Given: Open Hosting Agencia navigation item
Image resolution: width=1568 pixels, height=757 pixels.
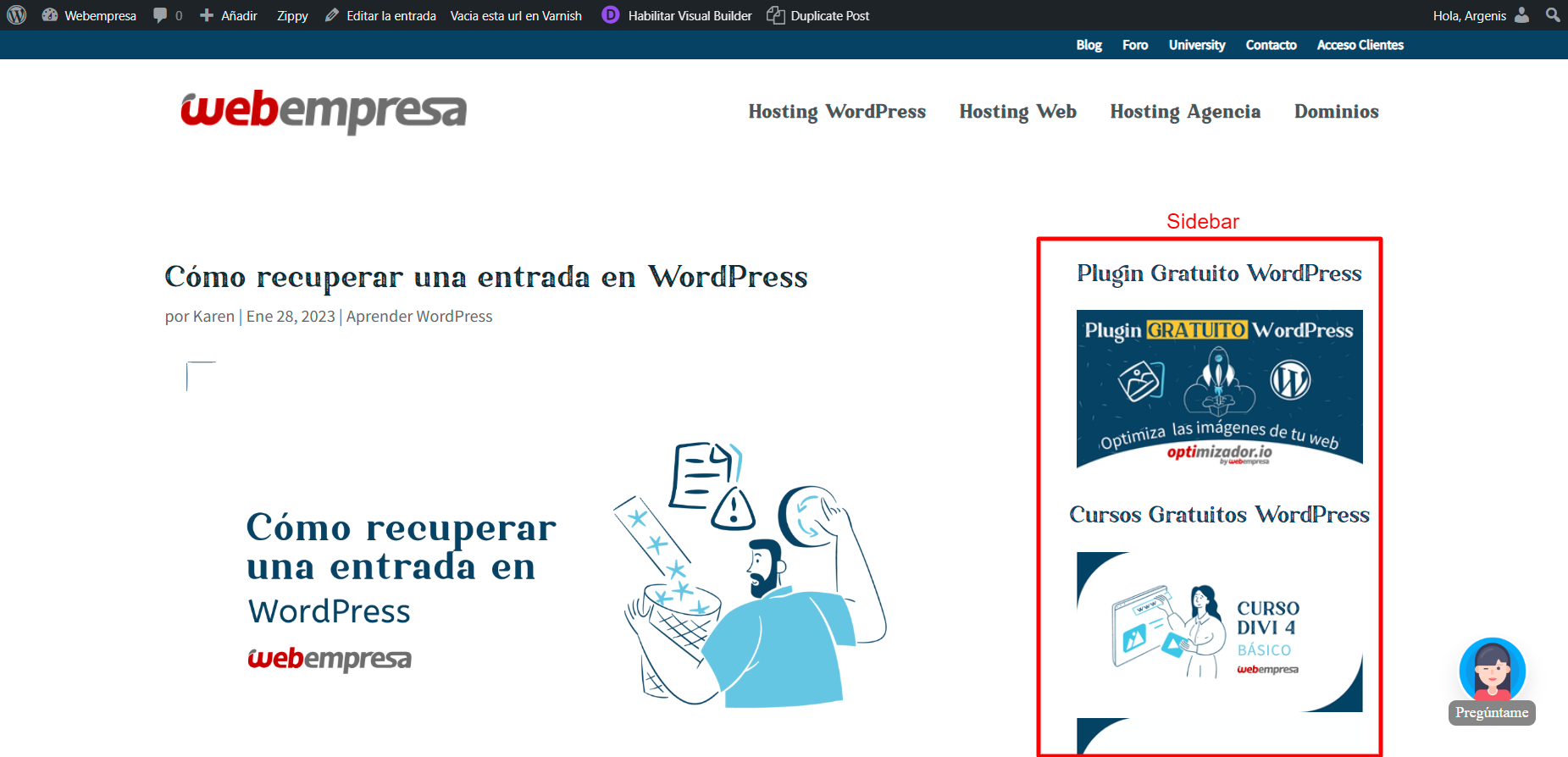Looking at the screenshot, I should (1185, 112).
